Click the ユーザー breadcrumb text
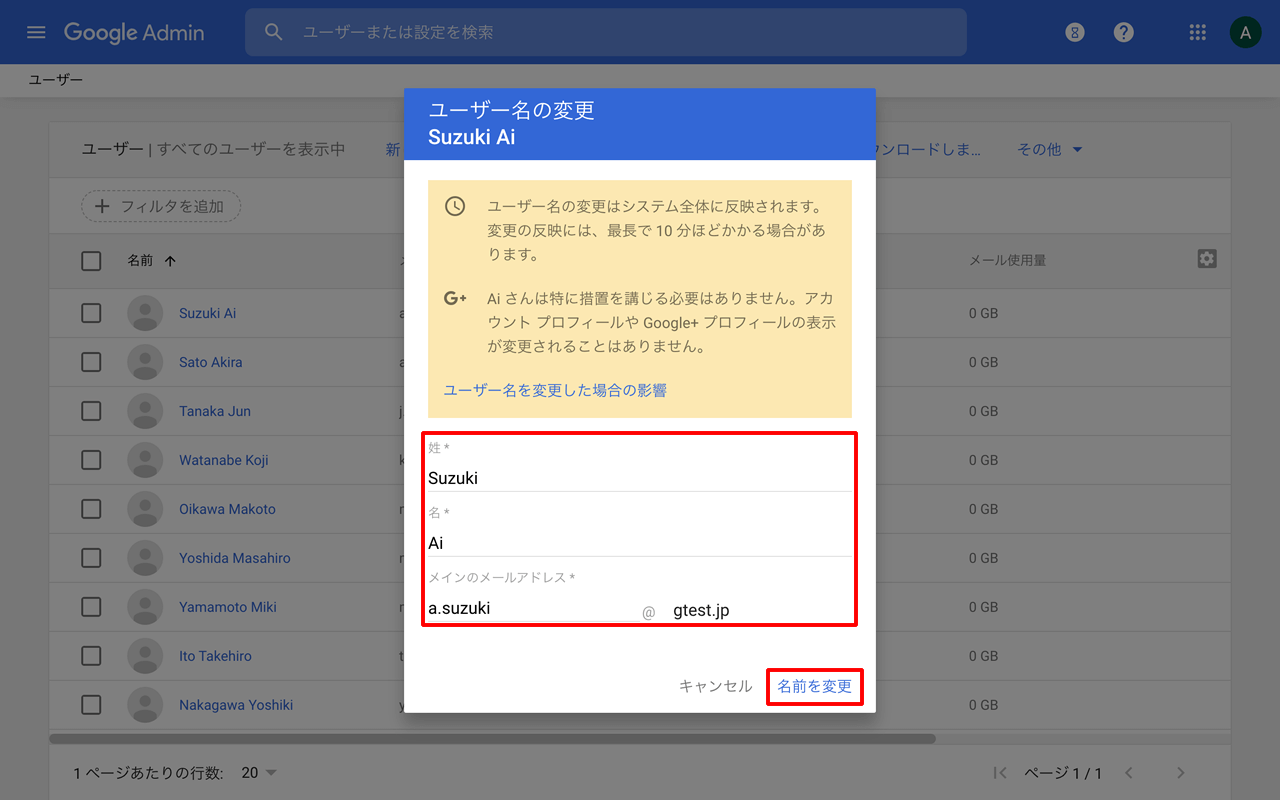1280x800 pixels. [55, 80]
